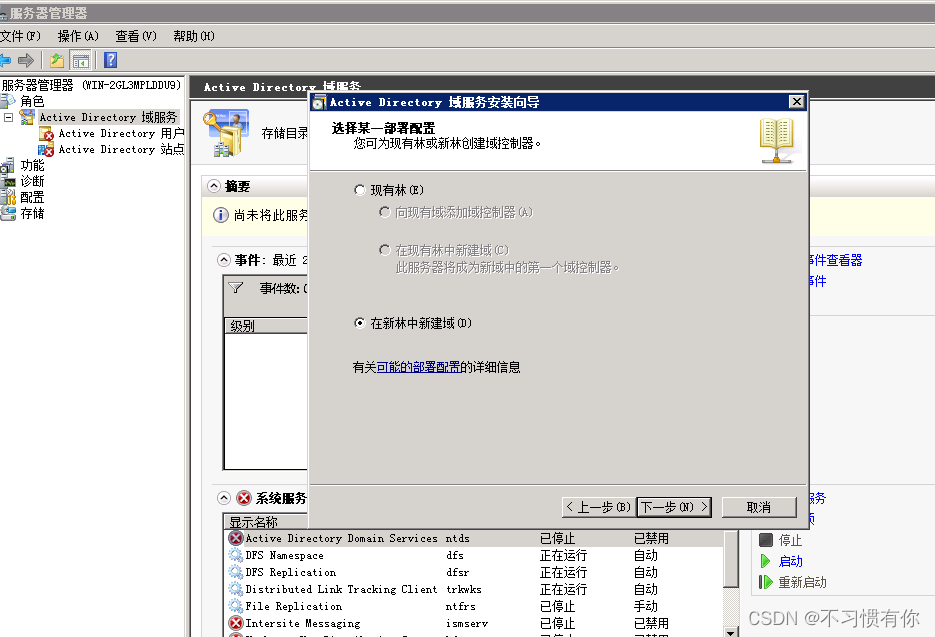Click the 诊断 diagnostics icon in tree

click(x=8, y=181)
